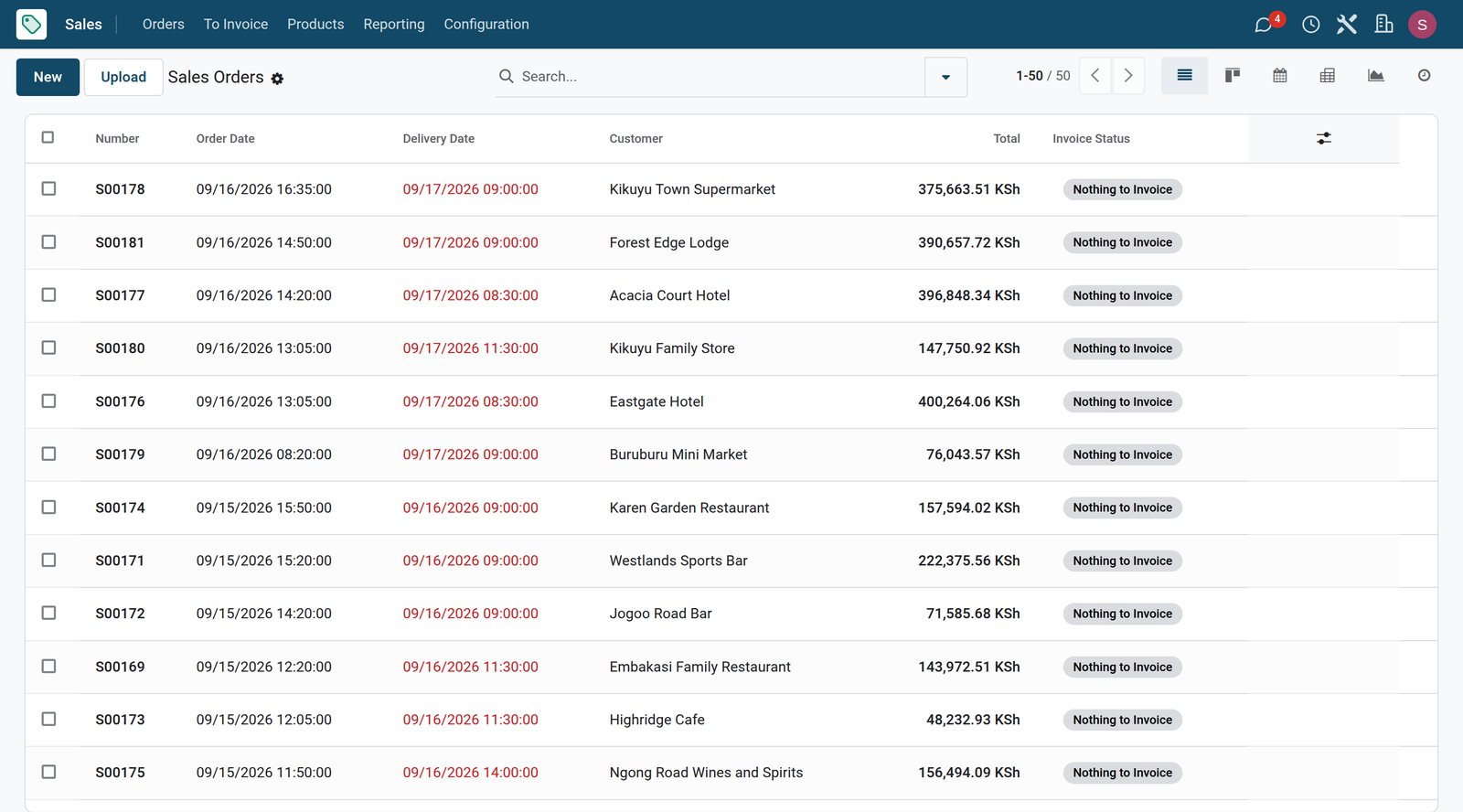Switch to graph view
Screen dimensions: 1463x812
click(1375, 76)
